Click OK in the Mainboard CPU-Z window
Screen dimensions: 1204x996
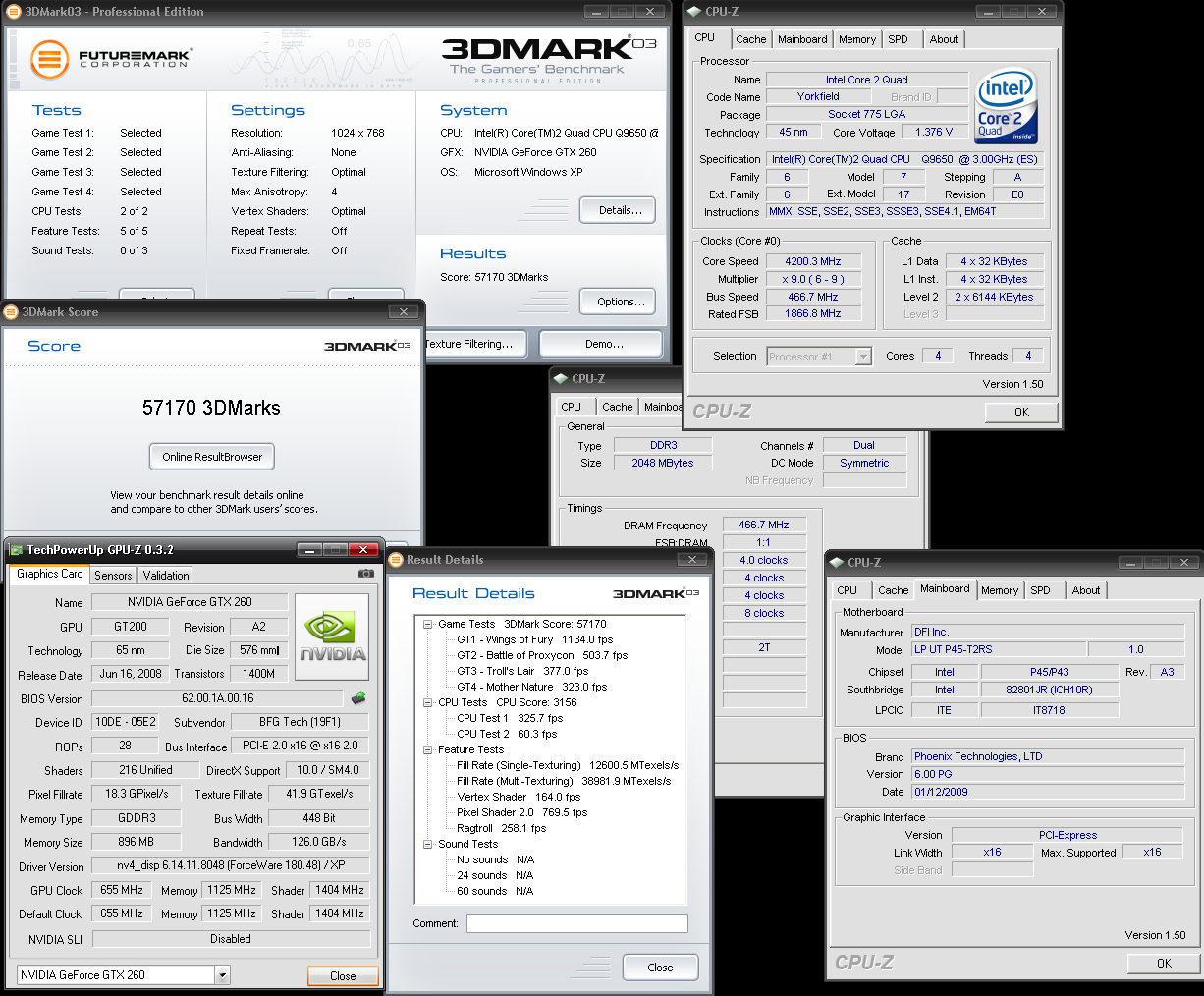point(1164,964)
